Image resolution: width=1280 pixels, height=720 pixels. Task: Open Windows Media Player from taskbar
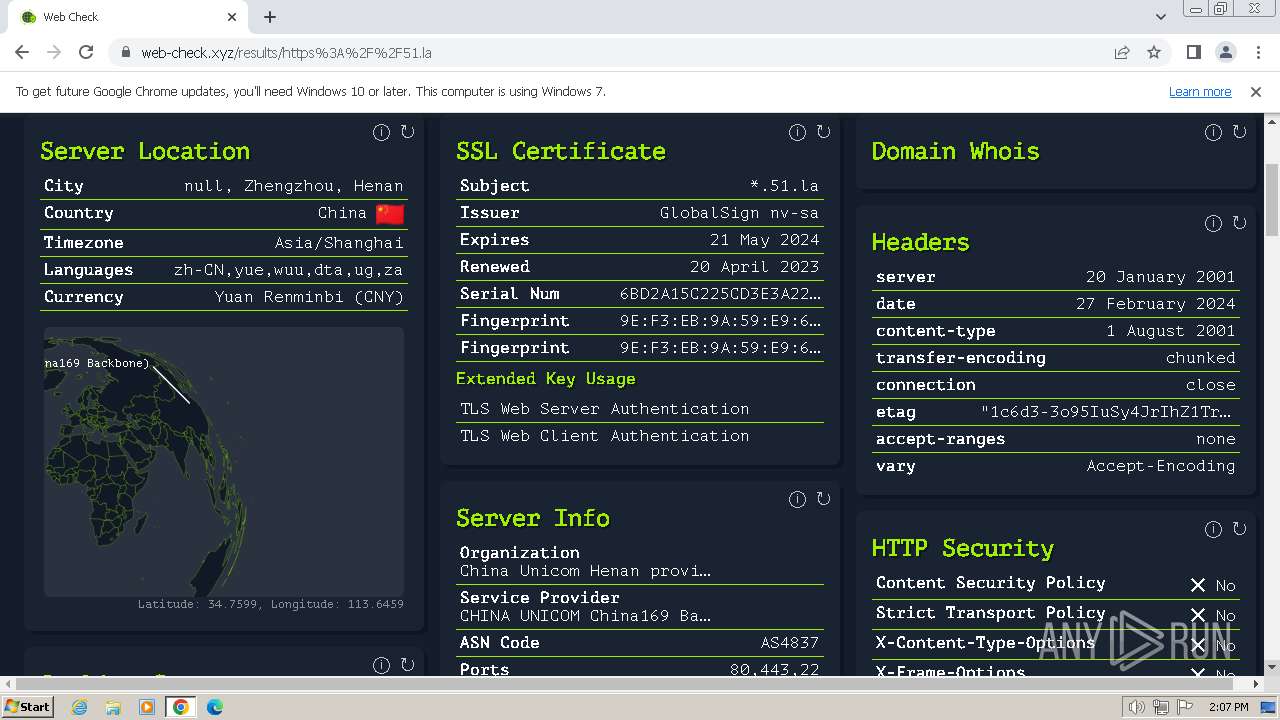coord(147,707)
